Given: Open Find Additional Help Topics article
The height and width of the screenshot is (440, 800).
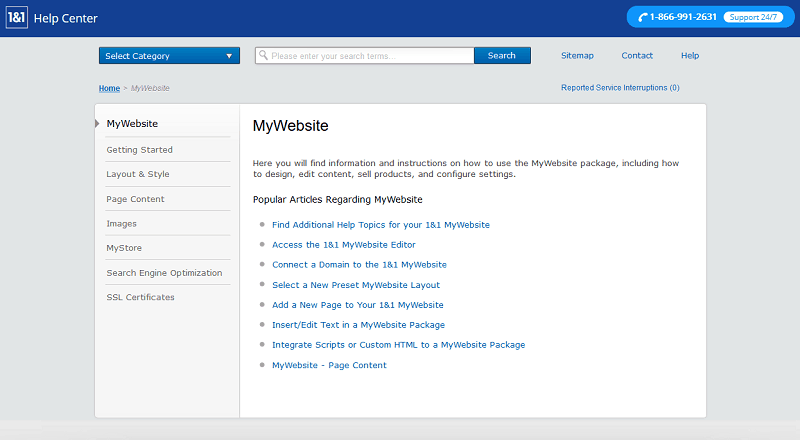Looking at the screenshot, I should tap(381, 225).
